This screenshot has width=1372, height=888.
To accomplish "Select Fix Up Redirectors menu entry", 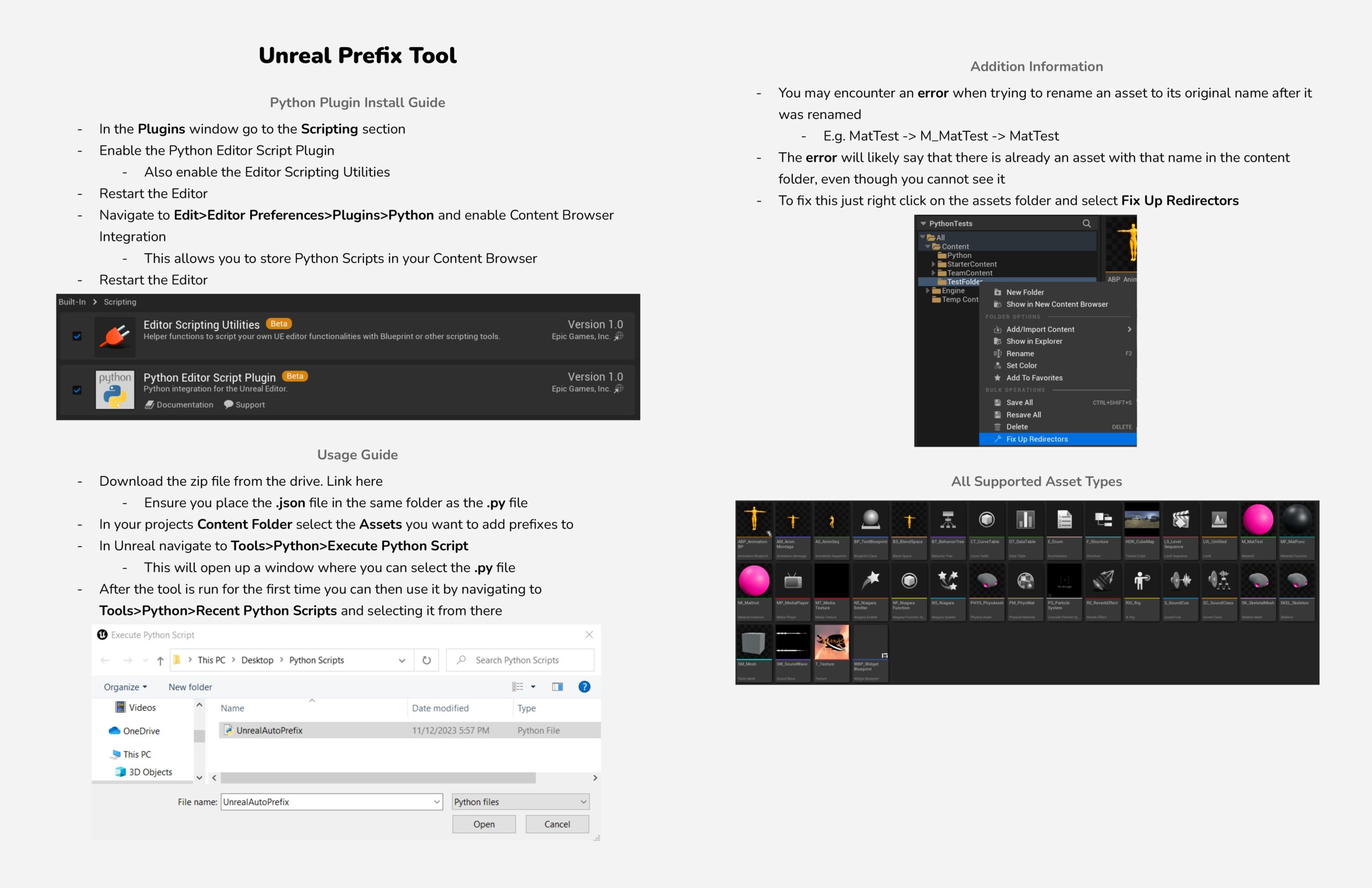I will click(1036, 439).
